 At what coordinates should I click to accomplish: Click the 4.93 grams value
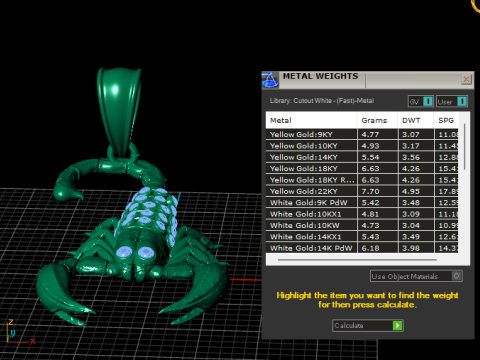[x=370, y=146]
